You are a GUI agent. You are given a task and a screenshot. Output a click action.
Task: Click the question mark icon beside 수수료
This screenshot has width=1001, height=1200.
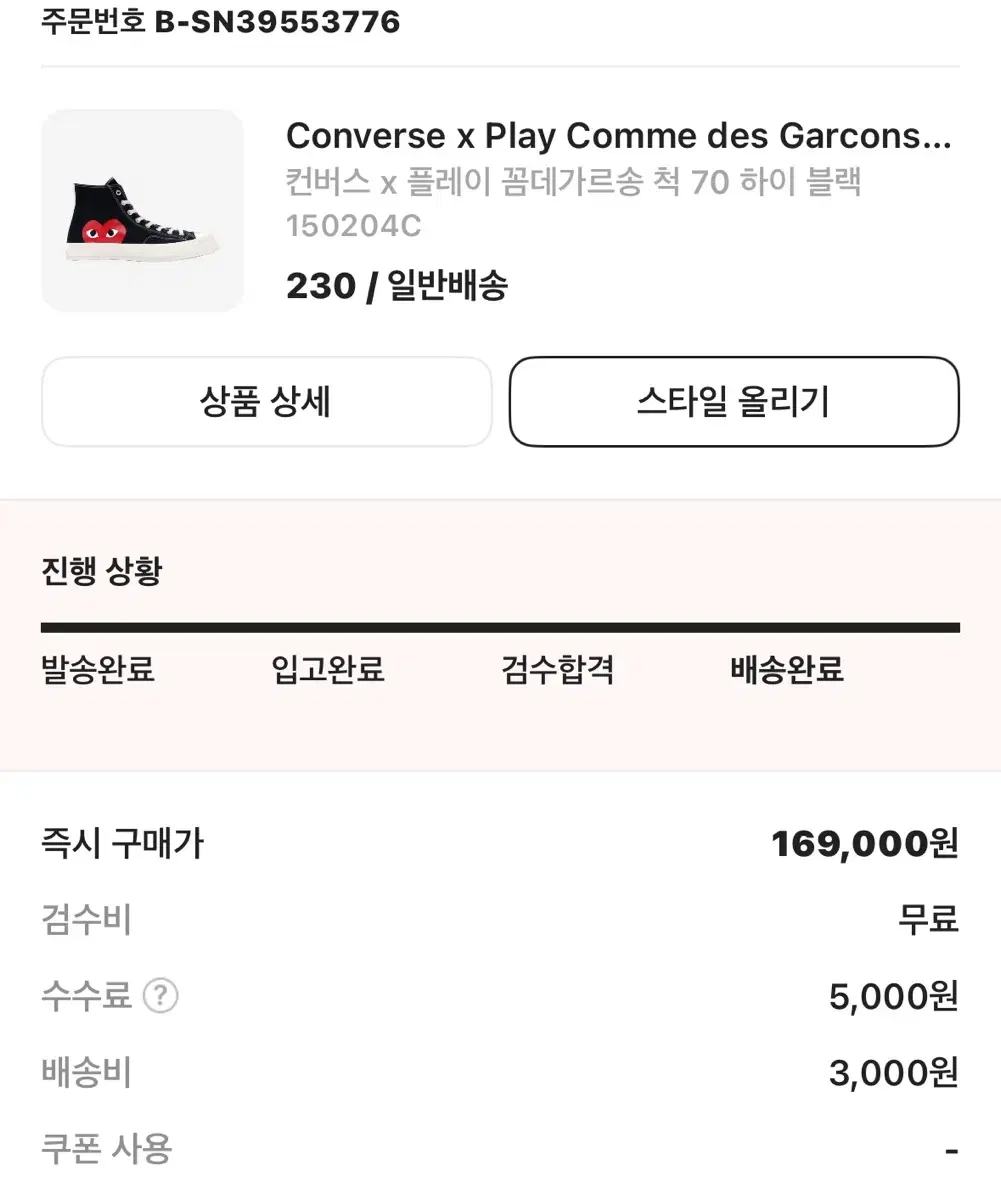160,996
